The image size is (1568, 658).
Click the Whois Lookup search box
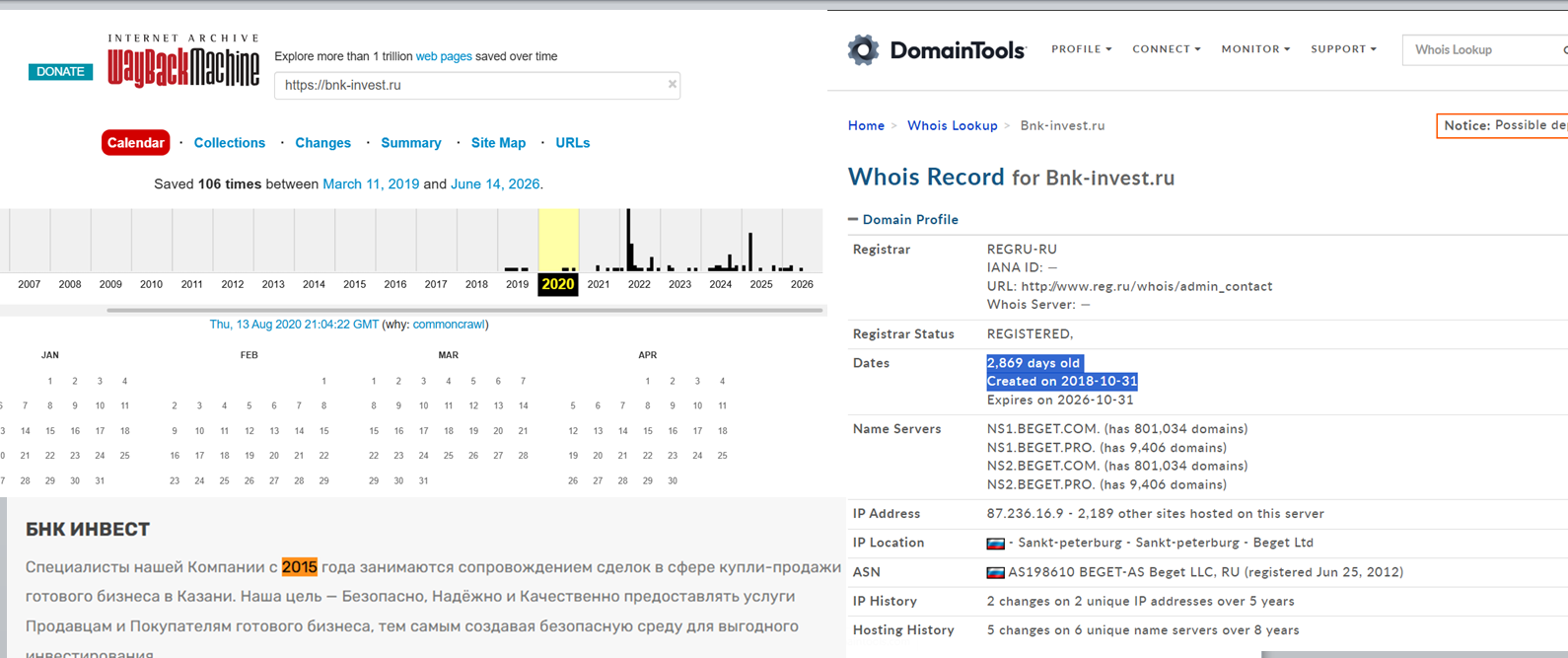point(1485,49)
